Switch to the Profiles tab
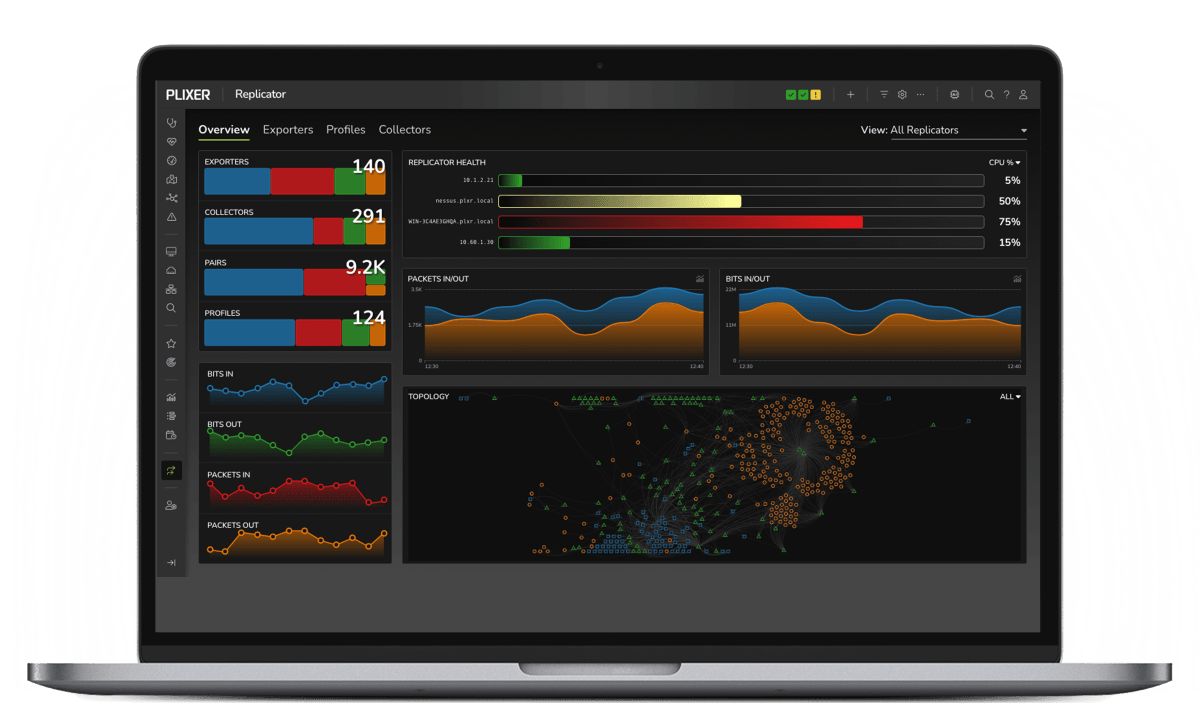Viewport: 1200px width, 703px height. pyautogui.click(x=345, y=130)
